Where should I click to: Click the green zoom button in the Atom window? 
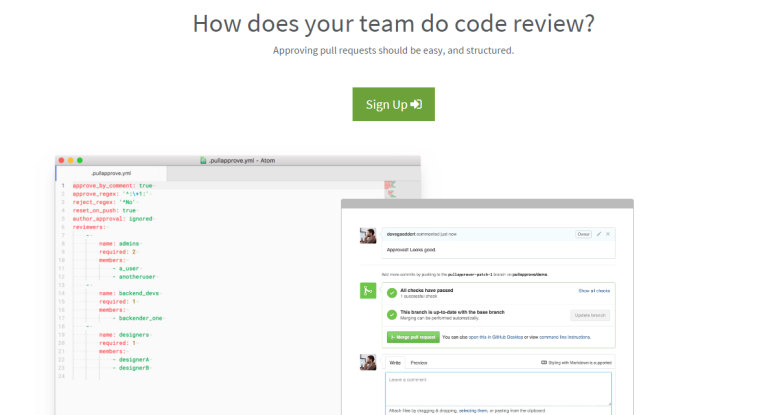tap(80, 160)
